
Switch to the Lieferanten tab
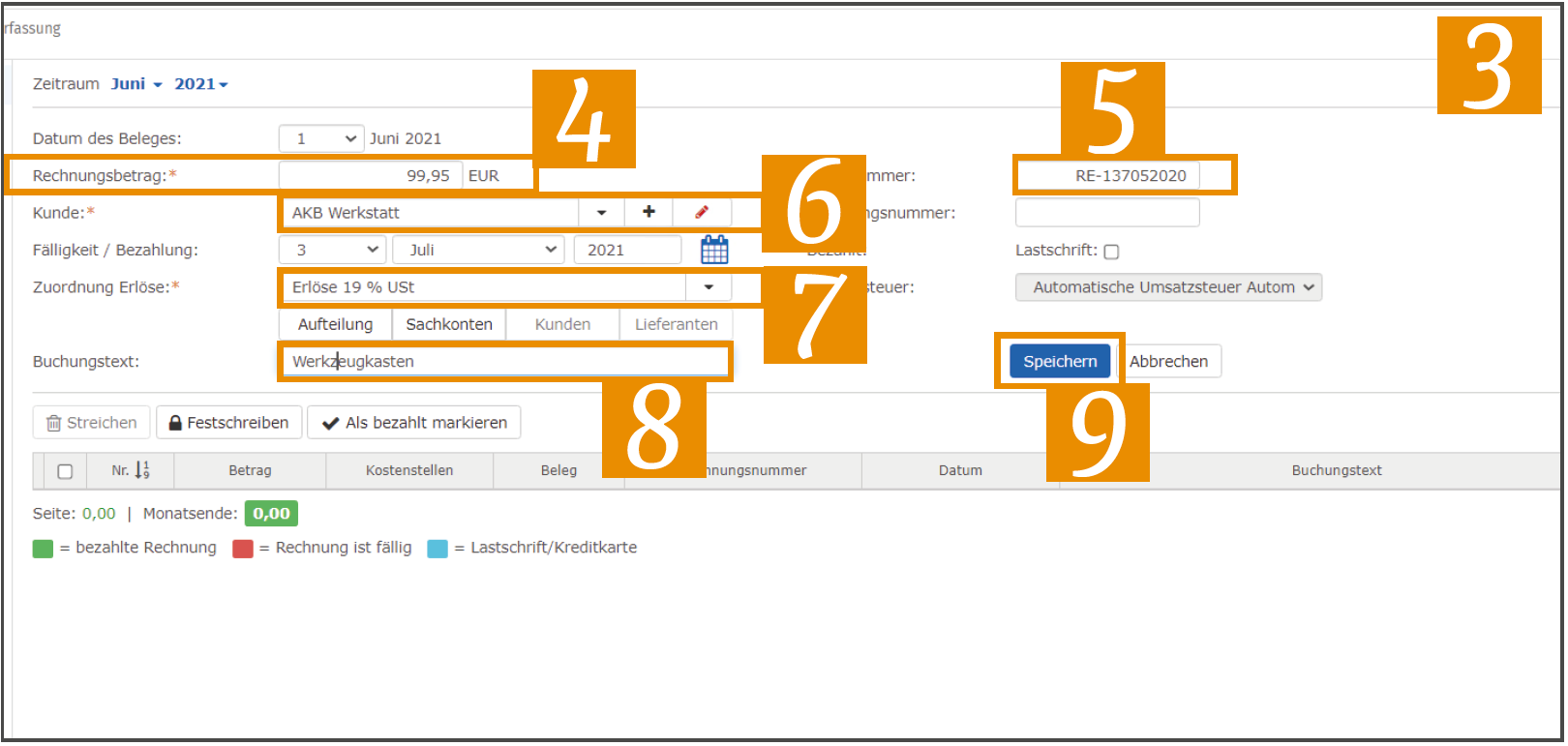point(677,324)
